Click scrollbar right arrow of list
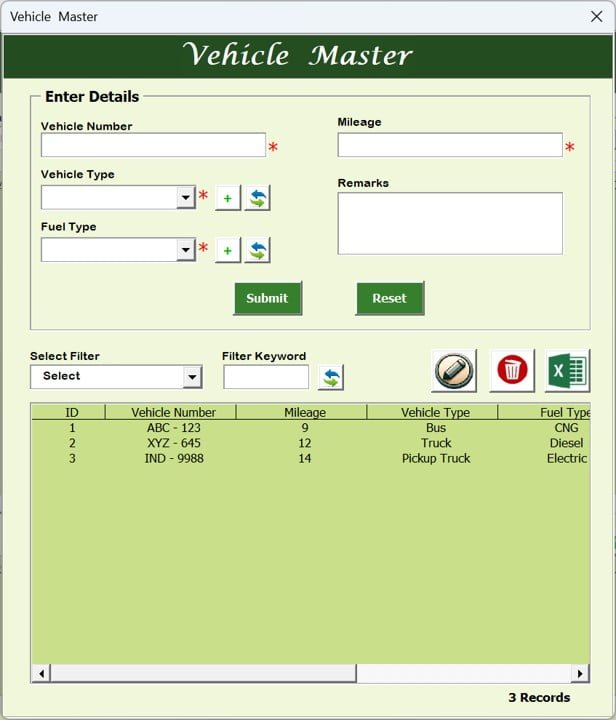This screenshot has width=616, height=720. (x=580, y=674)
